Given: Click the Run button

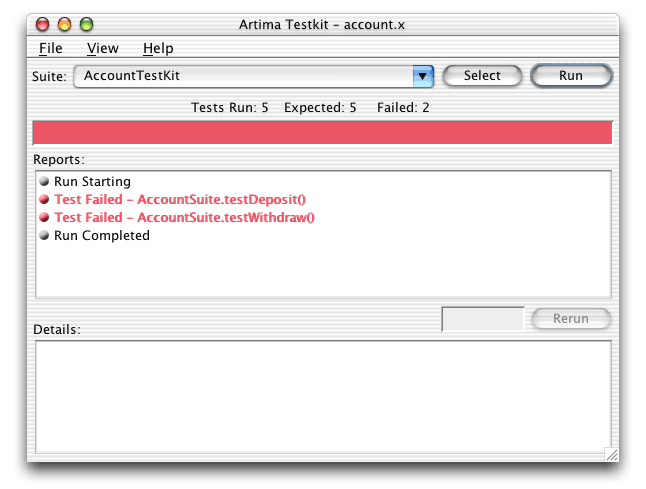Looking at the screenshot, I should pos(571,76).
